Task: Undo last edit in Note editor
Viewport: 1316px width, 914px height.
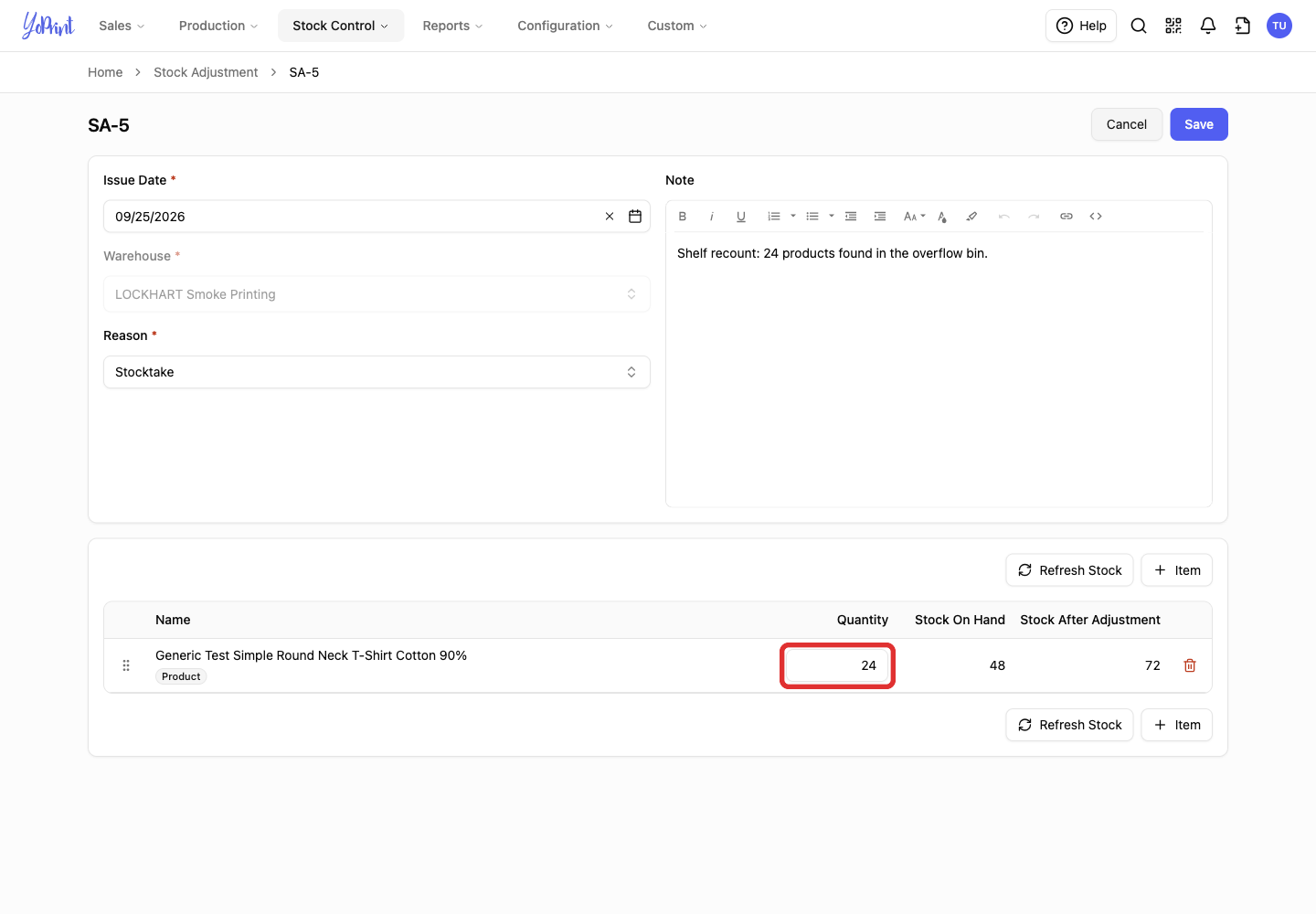Action: click(x=1004, y=217)
